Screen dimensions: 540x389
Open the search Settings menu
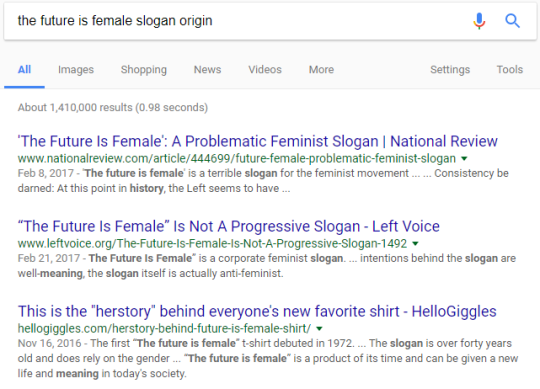(450, 70)
